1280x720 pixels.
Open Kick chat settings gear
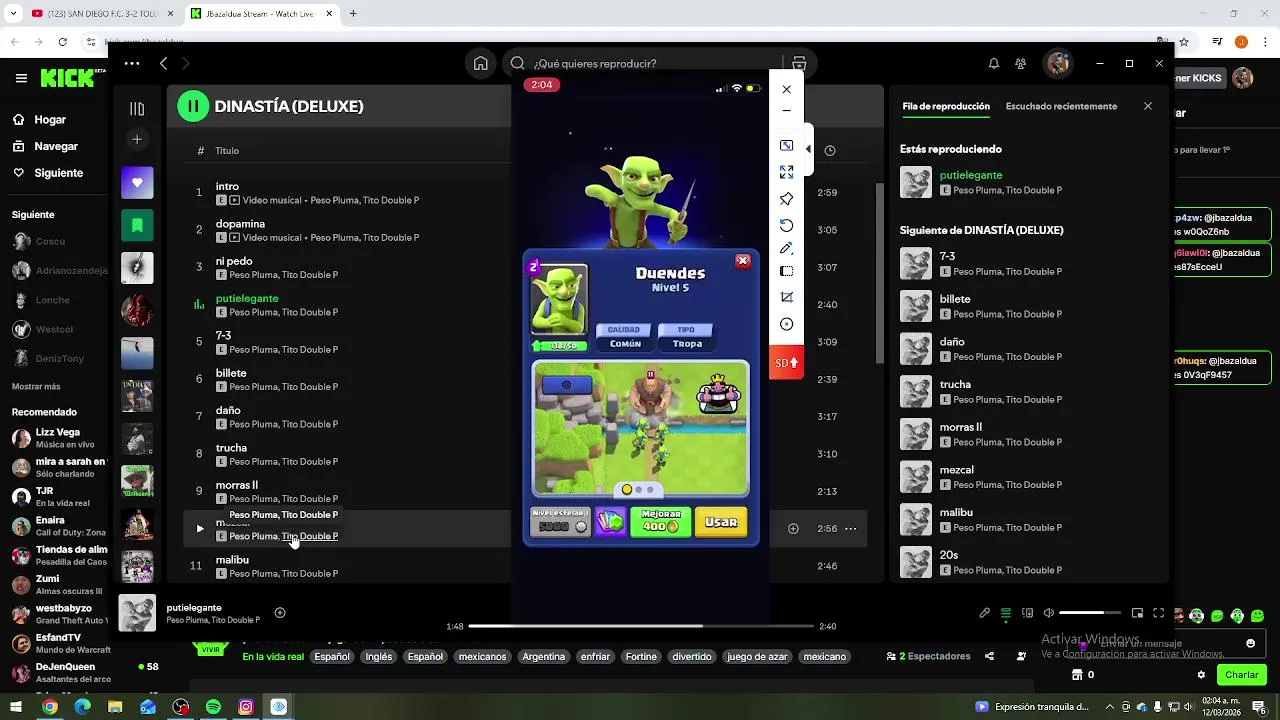[x=1201, y=675]
